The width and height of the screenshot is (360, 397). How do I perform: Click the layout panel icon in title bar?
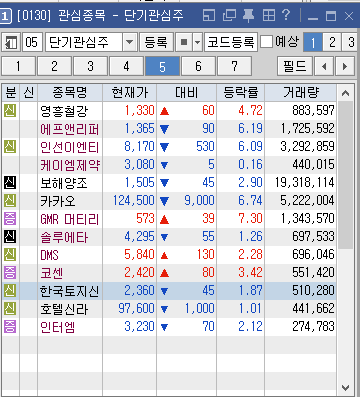(x=209, y=15)
